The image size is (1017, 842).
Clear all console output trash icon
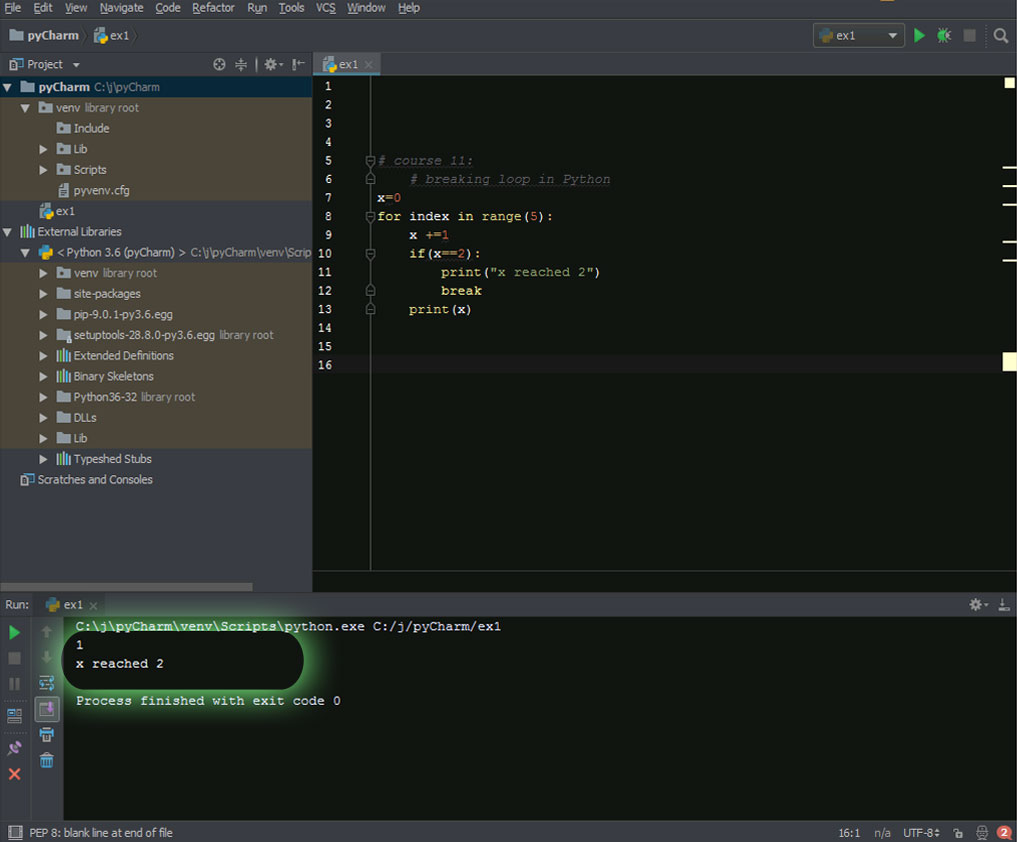[47, 760]
